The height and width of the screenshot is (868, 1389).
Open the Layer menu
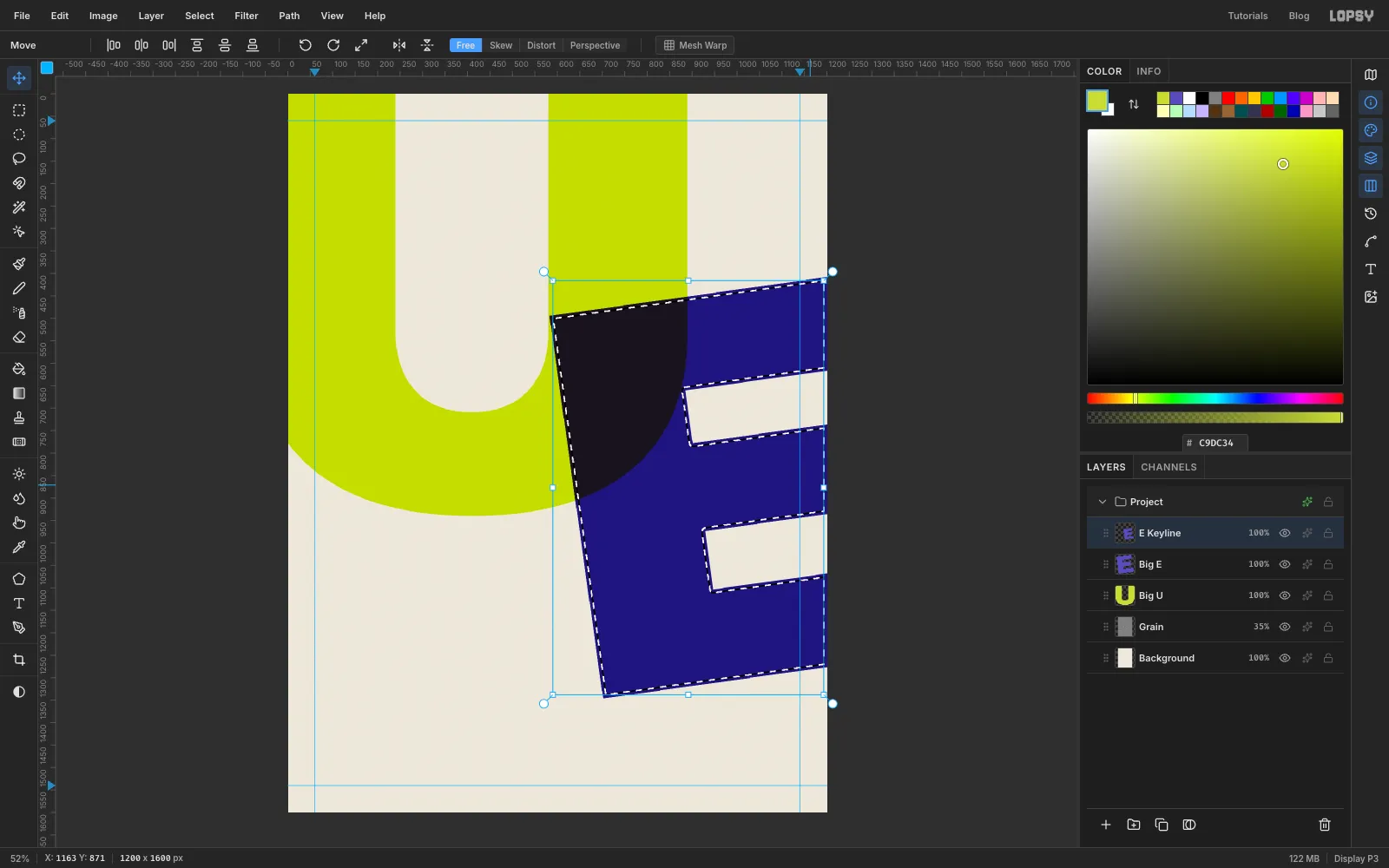[151, 16]
